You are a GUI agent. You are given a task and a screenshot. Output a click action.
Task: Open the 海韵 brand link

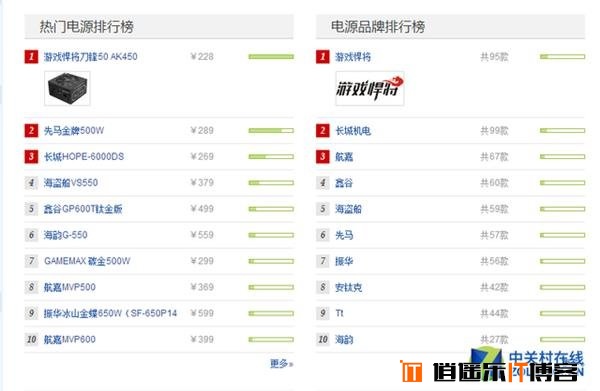[344, 339]
